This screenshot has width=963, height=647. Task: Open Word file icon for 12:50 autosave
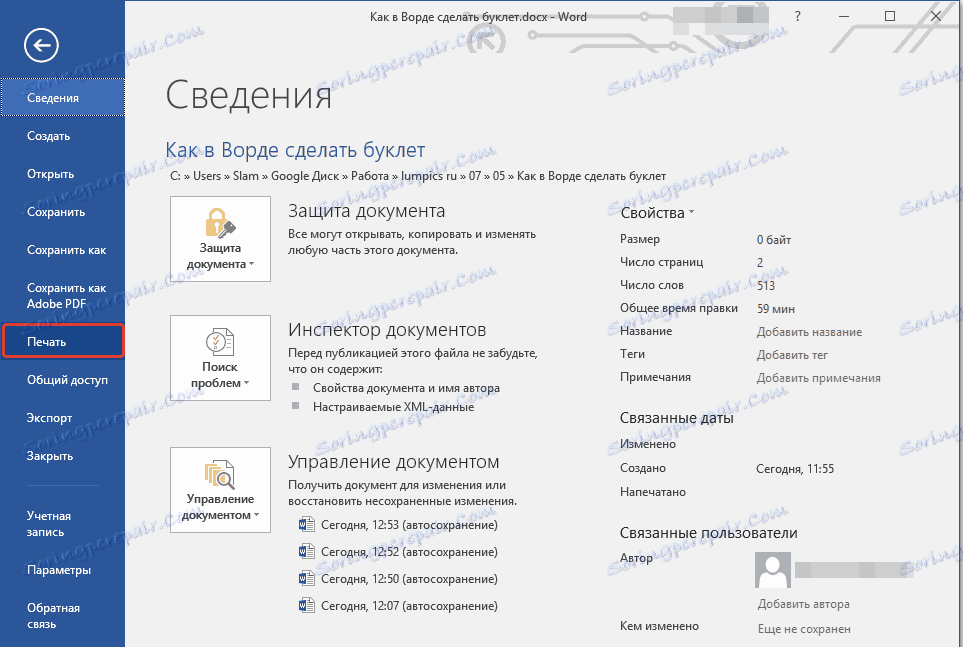click(x=306, y=579)
